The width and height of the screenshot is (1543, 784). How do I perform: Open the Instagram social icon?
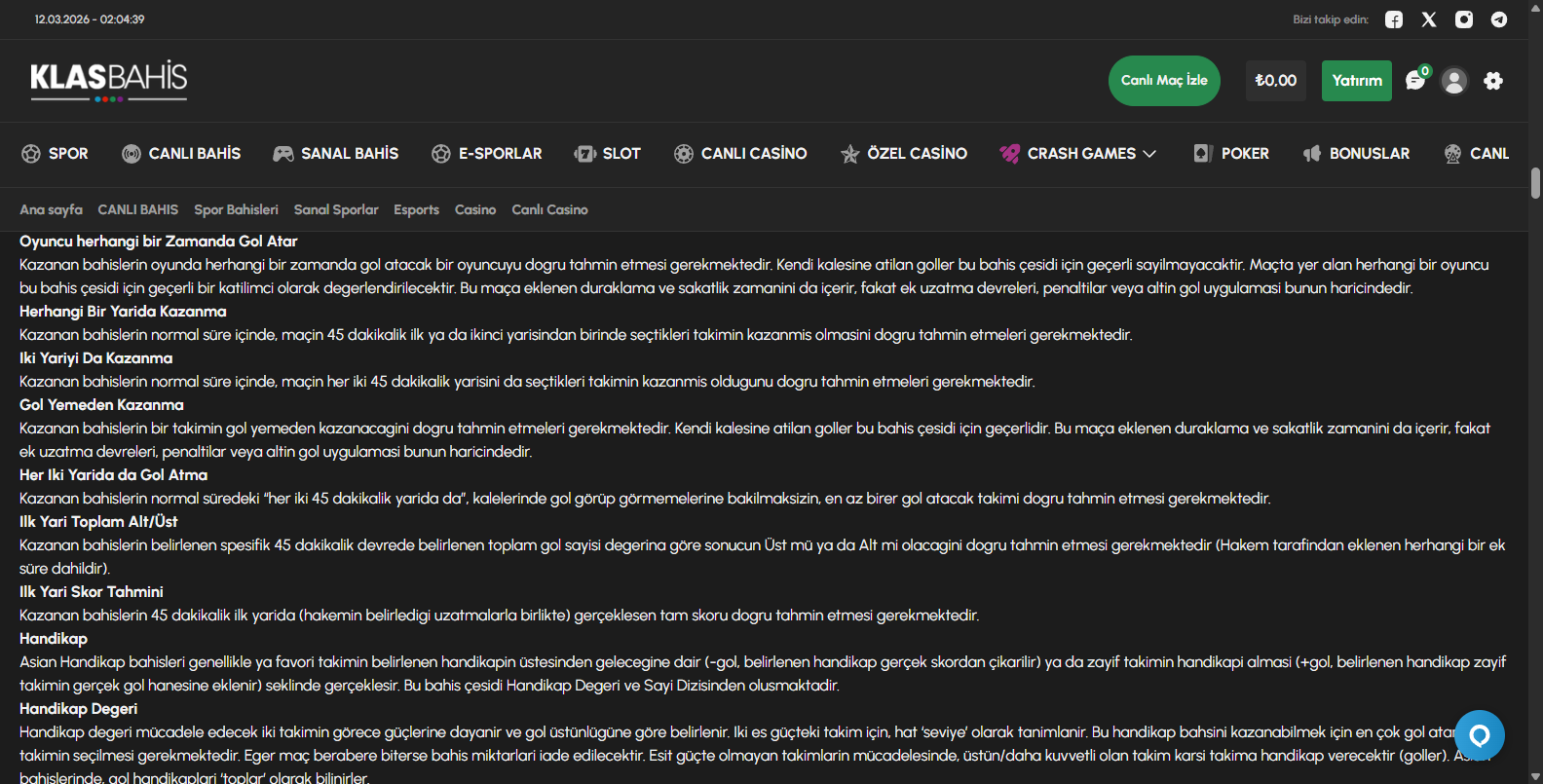(1464, 19)
